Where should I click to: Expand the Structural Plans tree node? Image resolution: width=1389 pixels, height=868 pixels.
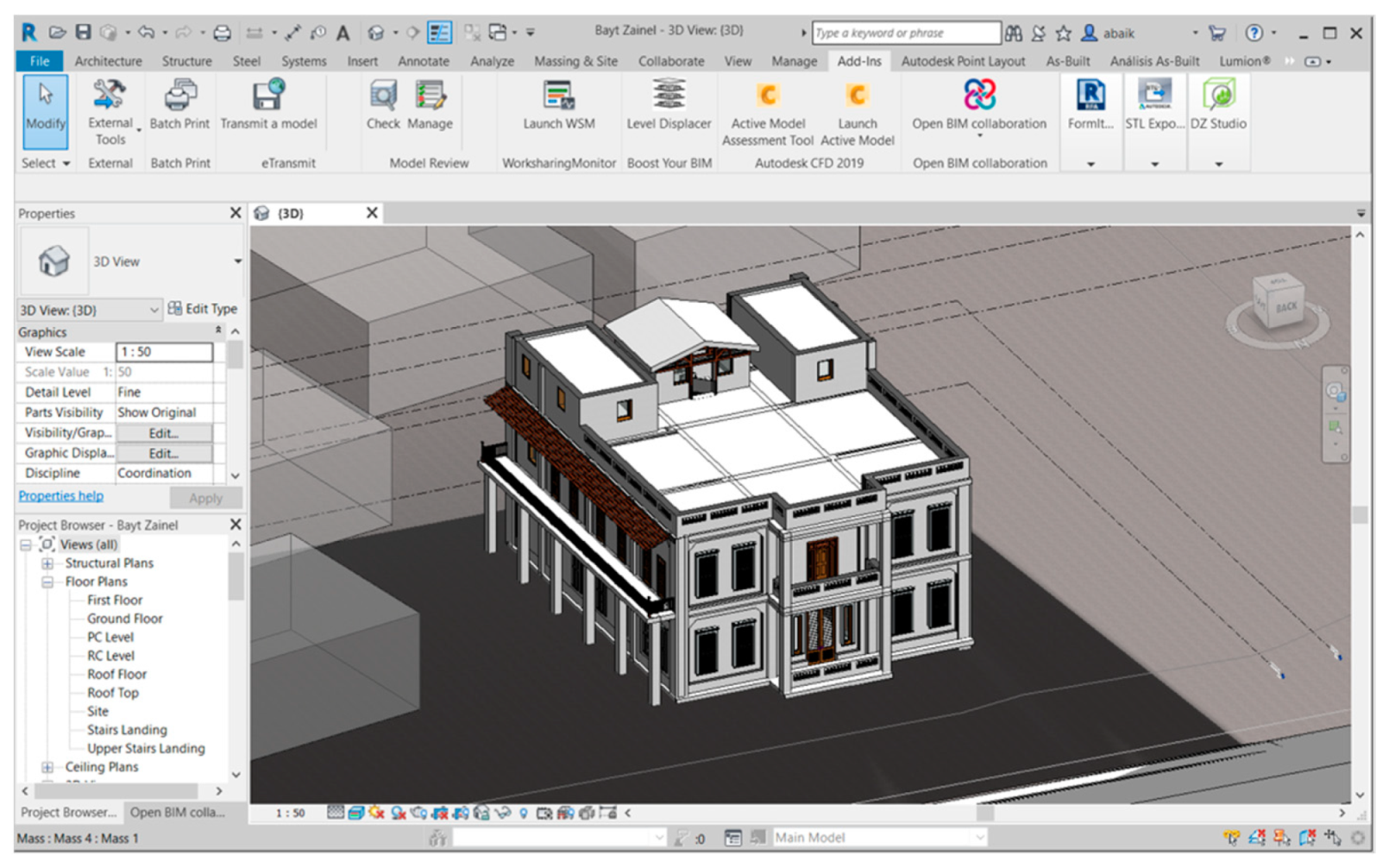(47, 563)
